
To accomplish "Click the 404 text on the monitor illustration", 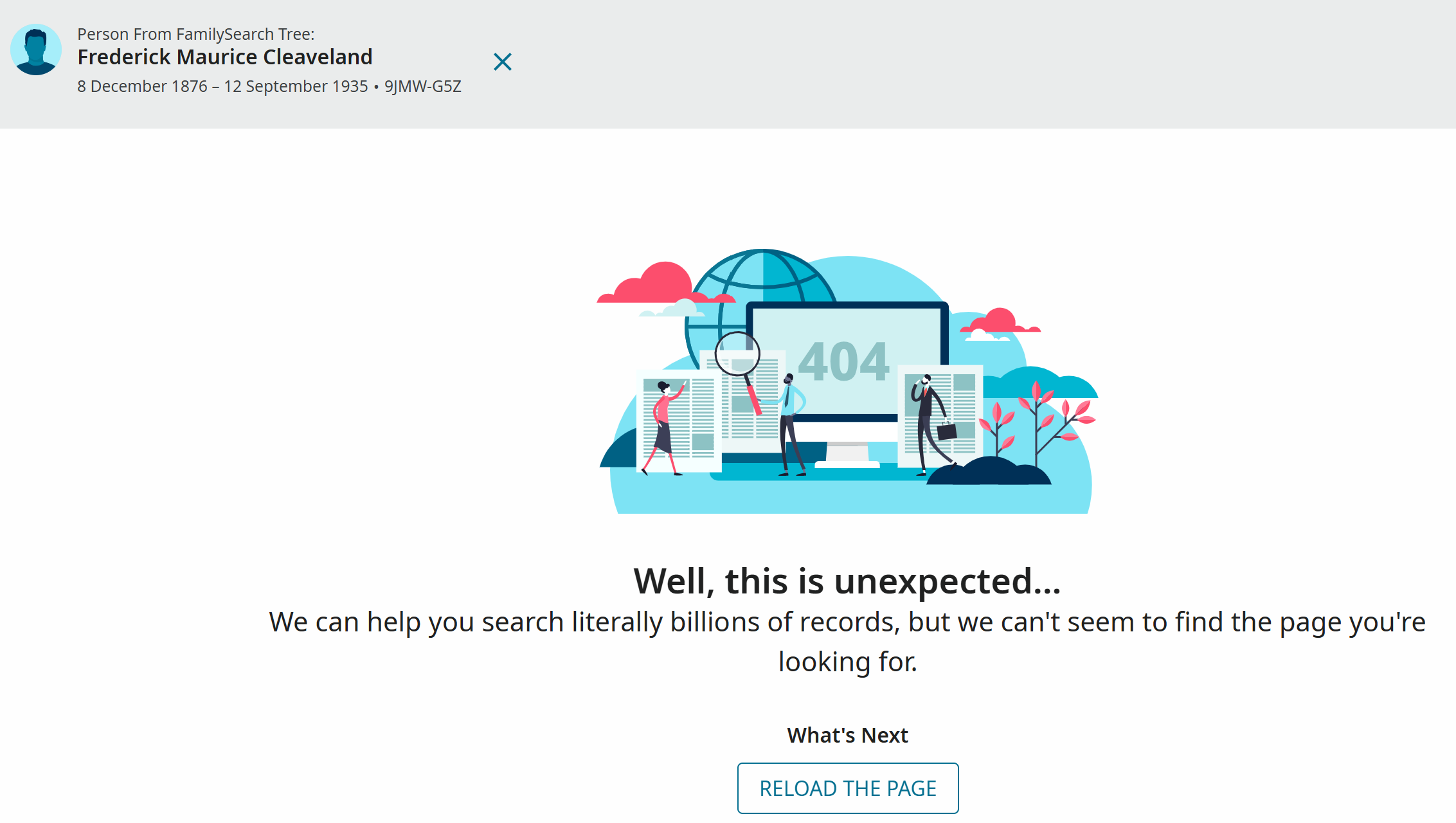I will [843, 361].
